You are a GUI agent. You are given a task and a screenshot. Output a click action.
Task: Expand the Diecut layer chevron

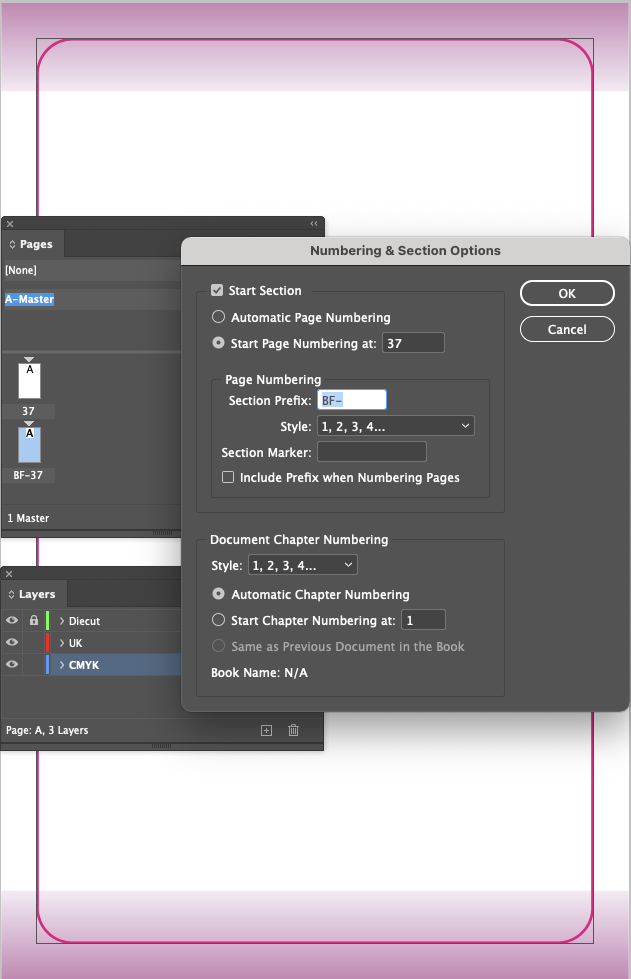(62, 621)
